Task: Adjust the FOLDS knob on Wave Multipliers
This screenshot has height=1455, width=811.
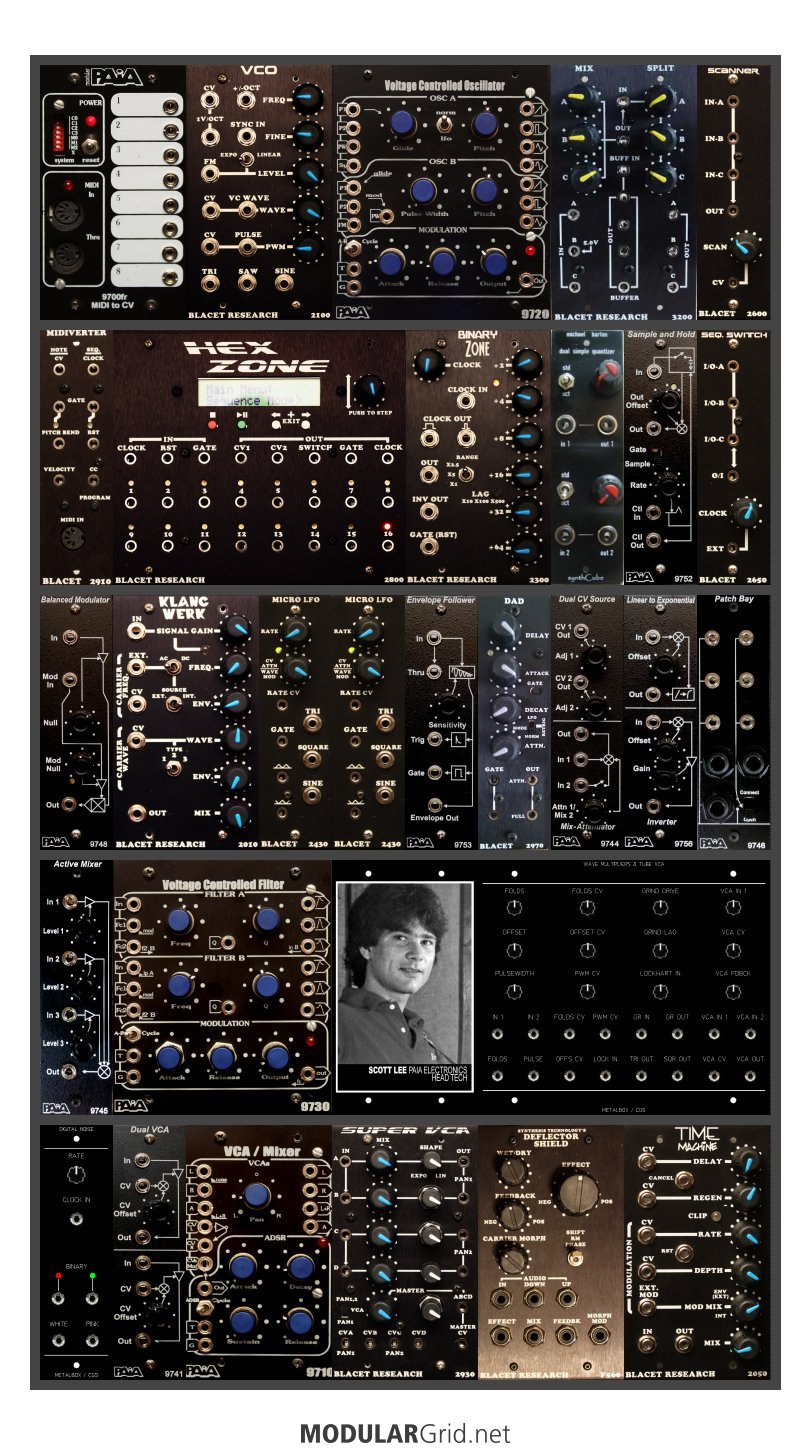Action: point(514,907)
